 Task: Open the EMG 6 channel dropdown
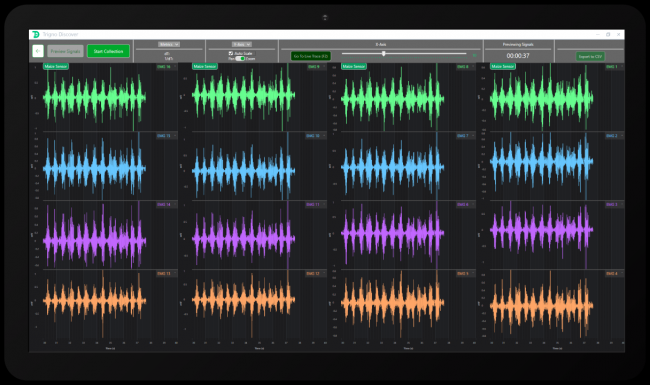point(465,205)
